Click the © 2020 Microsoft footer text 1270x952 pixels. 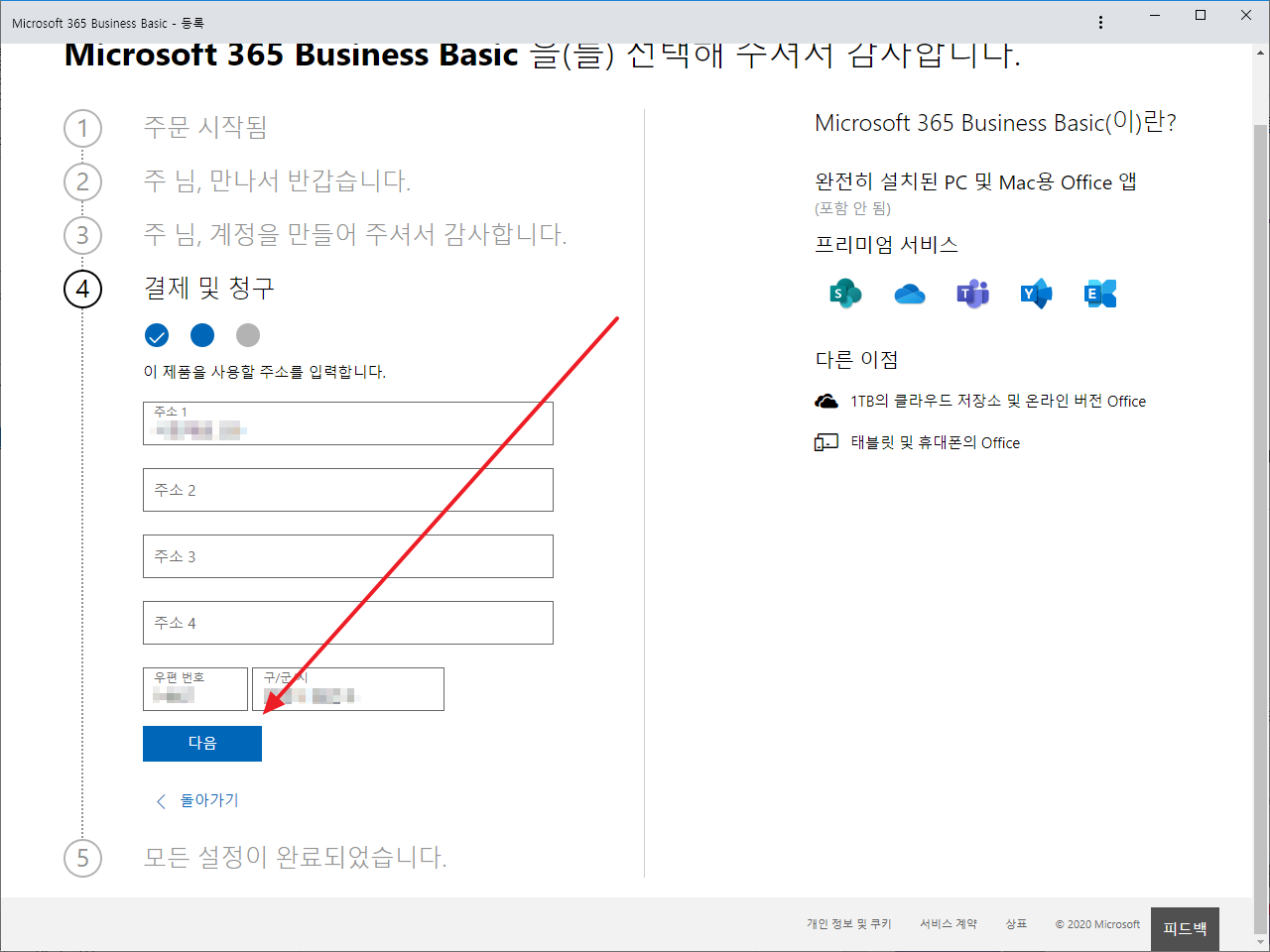click(x=1097, y=924)
